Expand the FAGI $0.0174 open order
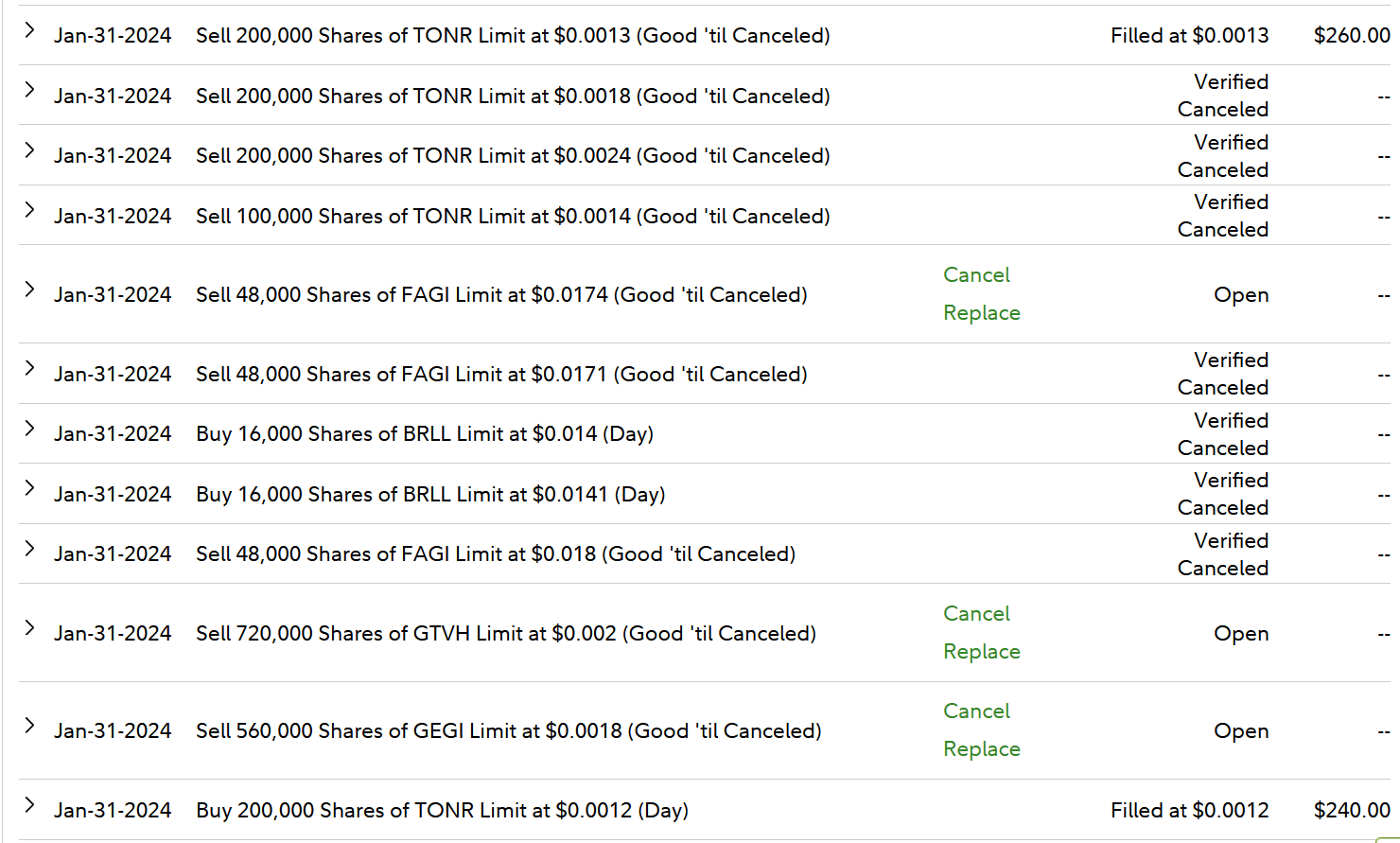Screen dimensions: 1400x843 click(29, 290)
